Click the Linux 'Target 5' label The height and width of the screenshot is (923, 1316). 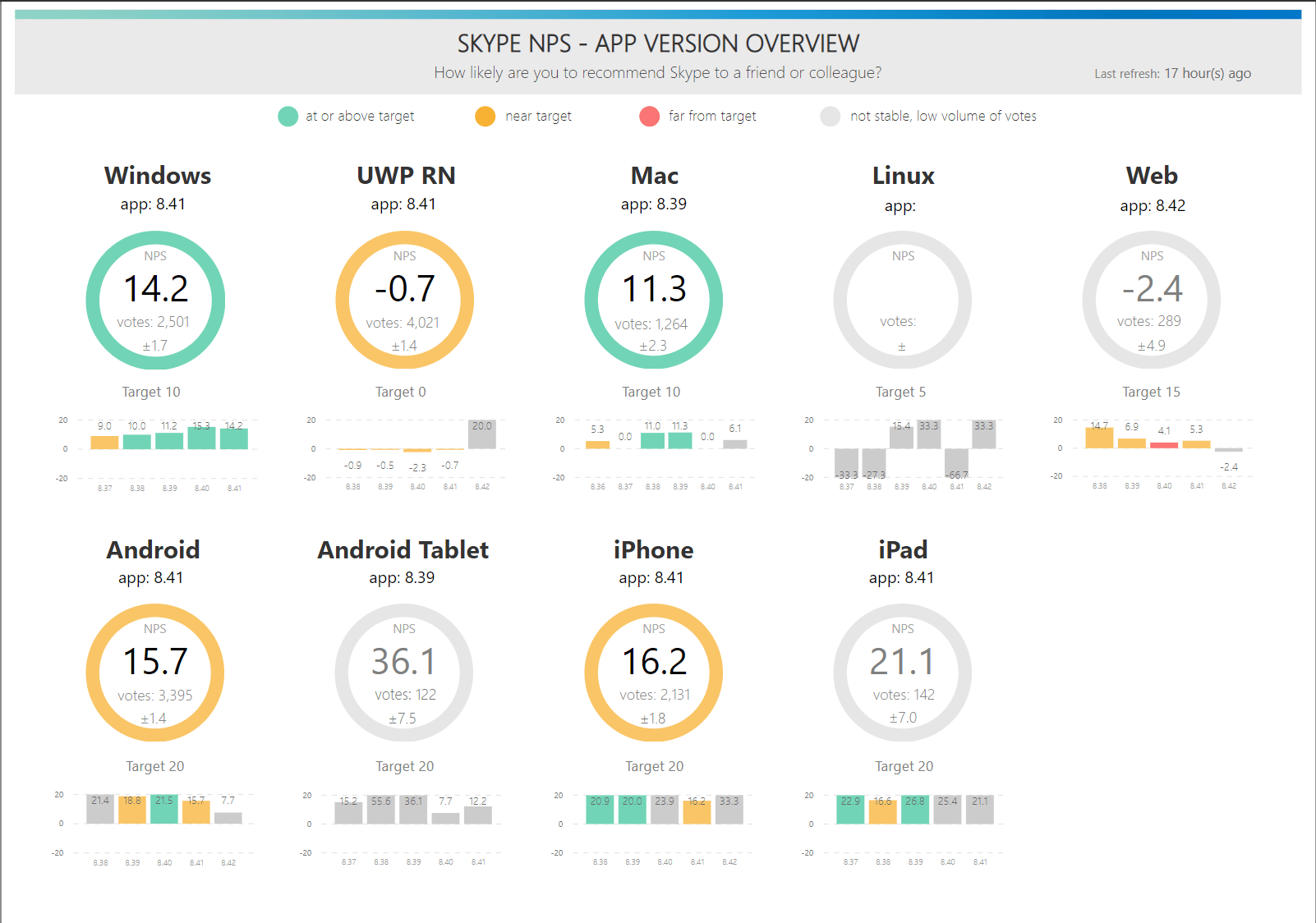900,392
